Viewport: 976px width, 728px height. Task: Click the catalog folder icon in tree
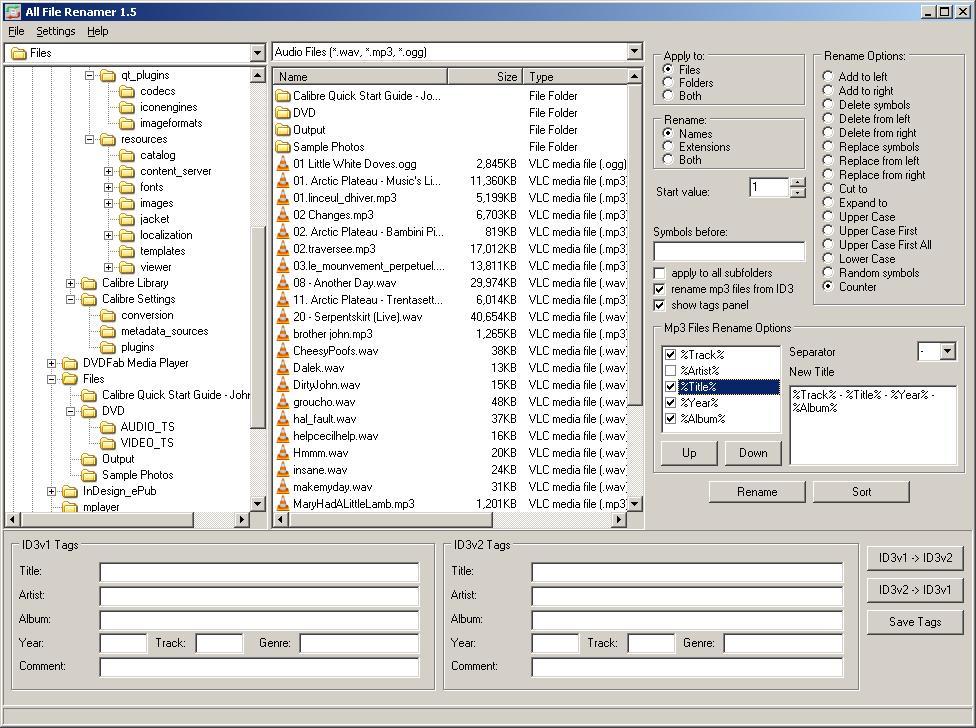pyautogui.click(x=127, y=155)
